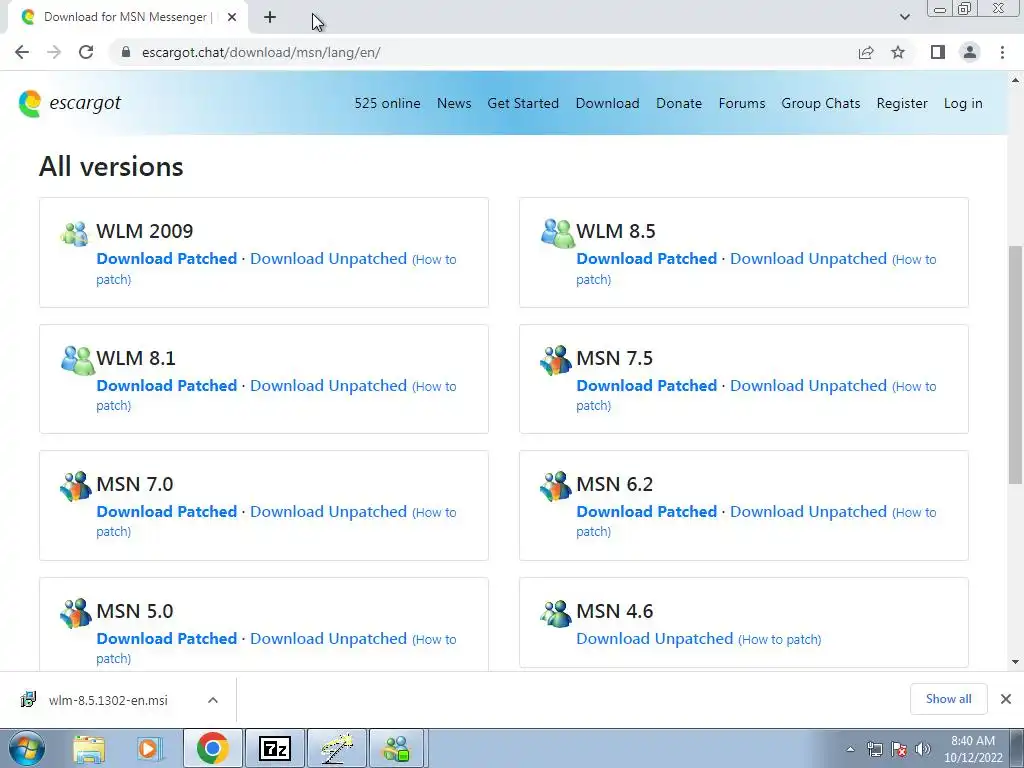This screenshot has width=1024, height=768.
Task: Reload the page with the refresh icon
Action: 86,52
